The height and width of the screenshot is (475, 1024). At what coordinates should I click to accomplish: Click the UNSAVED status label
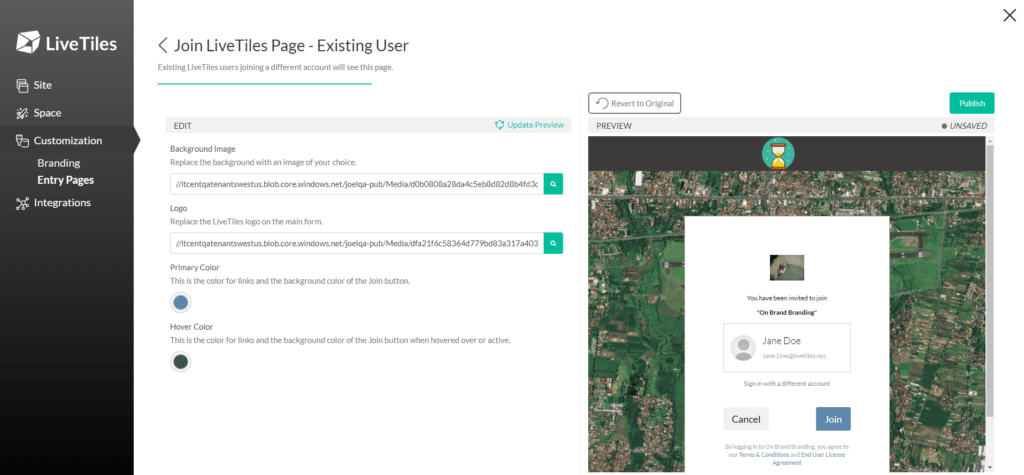[x=965, y=125]
